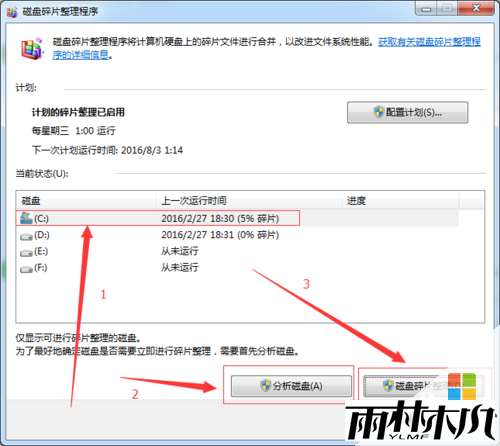Sort by 上一次运行时间 column header

249,201
